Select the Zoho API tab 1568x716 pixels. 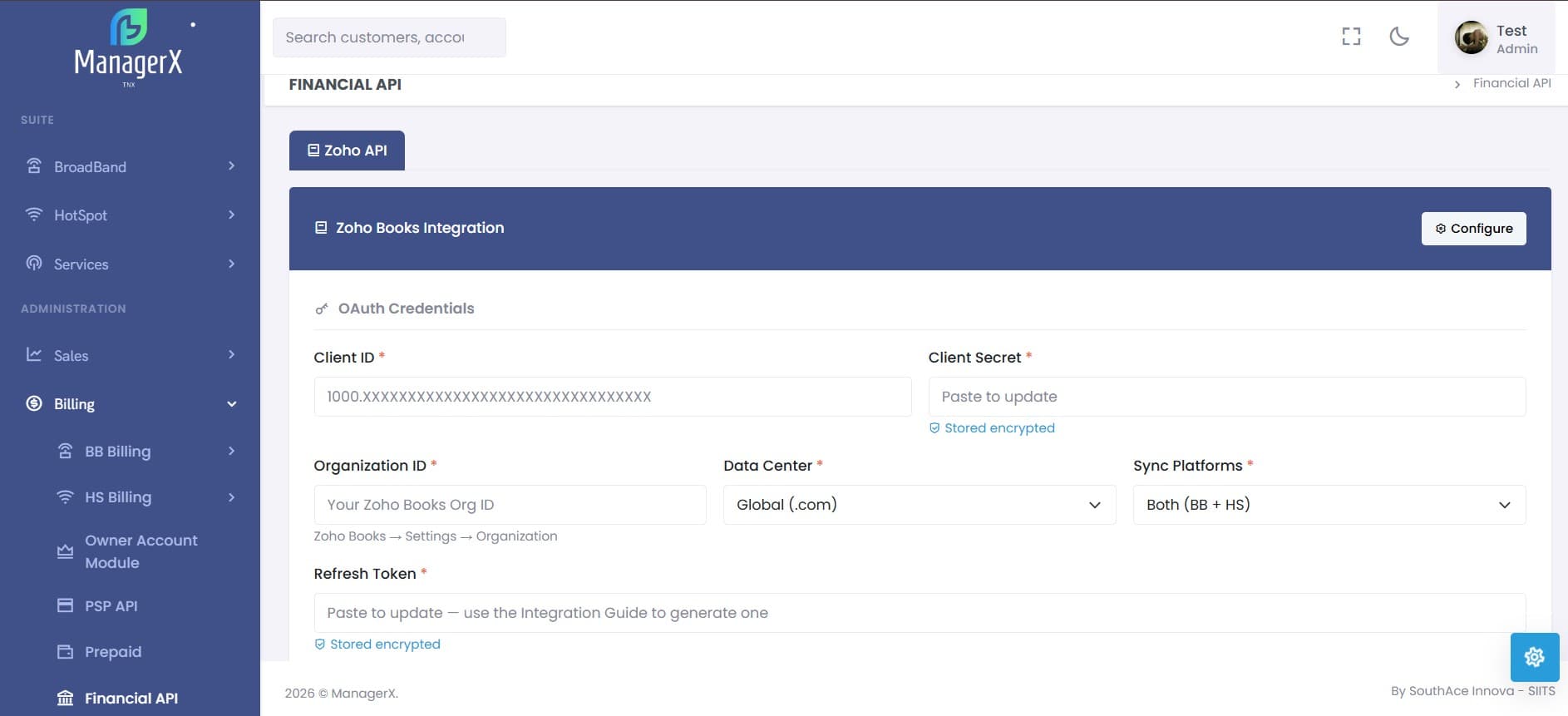[347, 151]
